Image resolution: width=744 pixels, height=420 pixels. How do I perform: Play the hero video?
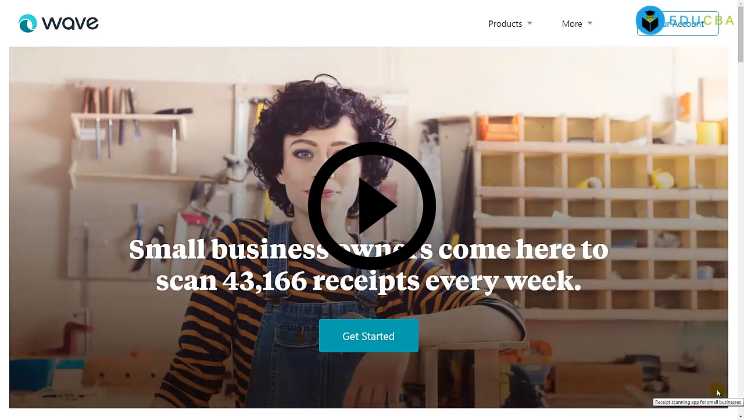pyautogui.click(x=372, y=205)
